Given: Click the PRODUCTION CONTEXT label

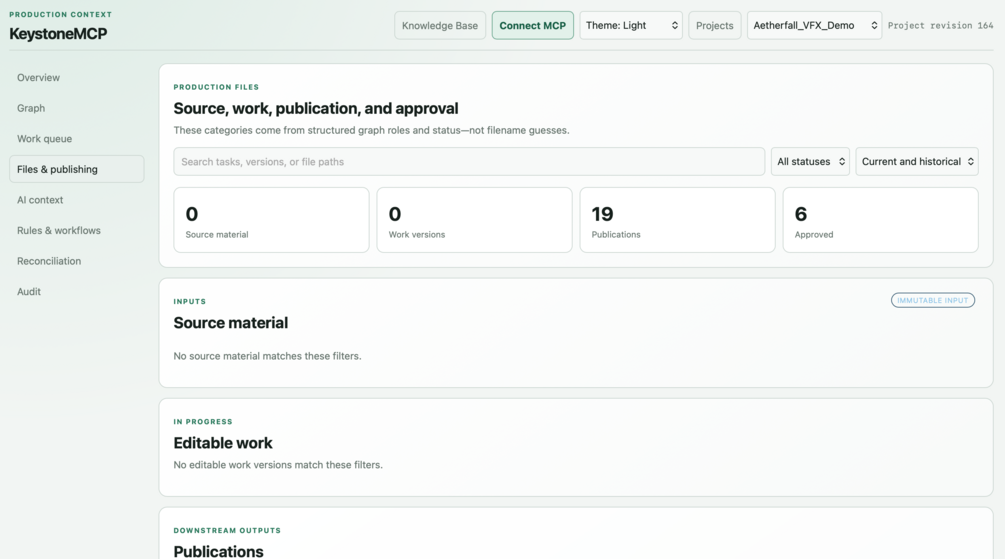Looking at the screenshot, I should (60, 14).
